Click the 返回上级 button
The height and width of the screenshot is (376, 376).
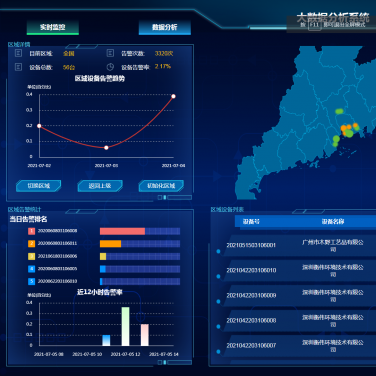coord(100,186)
